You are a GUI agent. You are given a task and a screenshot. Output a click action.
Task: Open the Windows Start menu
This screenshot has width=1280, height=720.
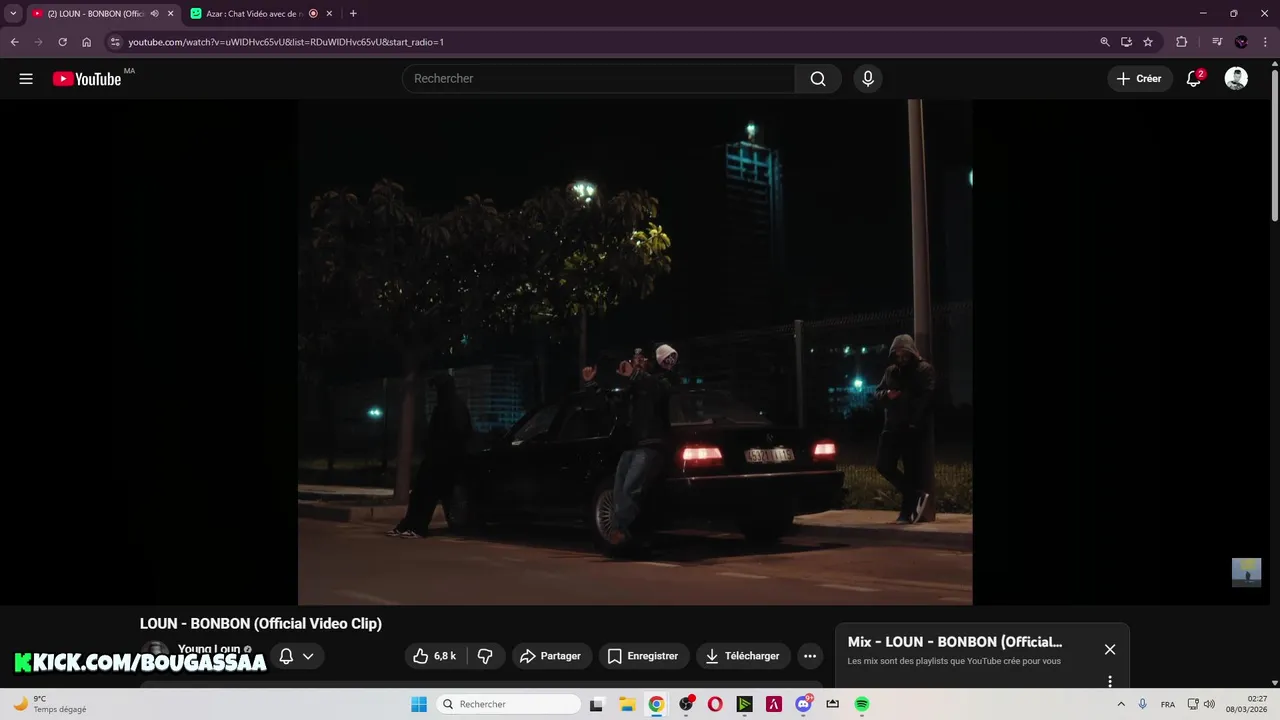pos(419,704)
